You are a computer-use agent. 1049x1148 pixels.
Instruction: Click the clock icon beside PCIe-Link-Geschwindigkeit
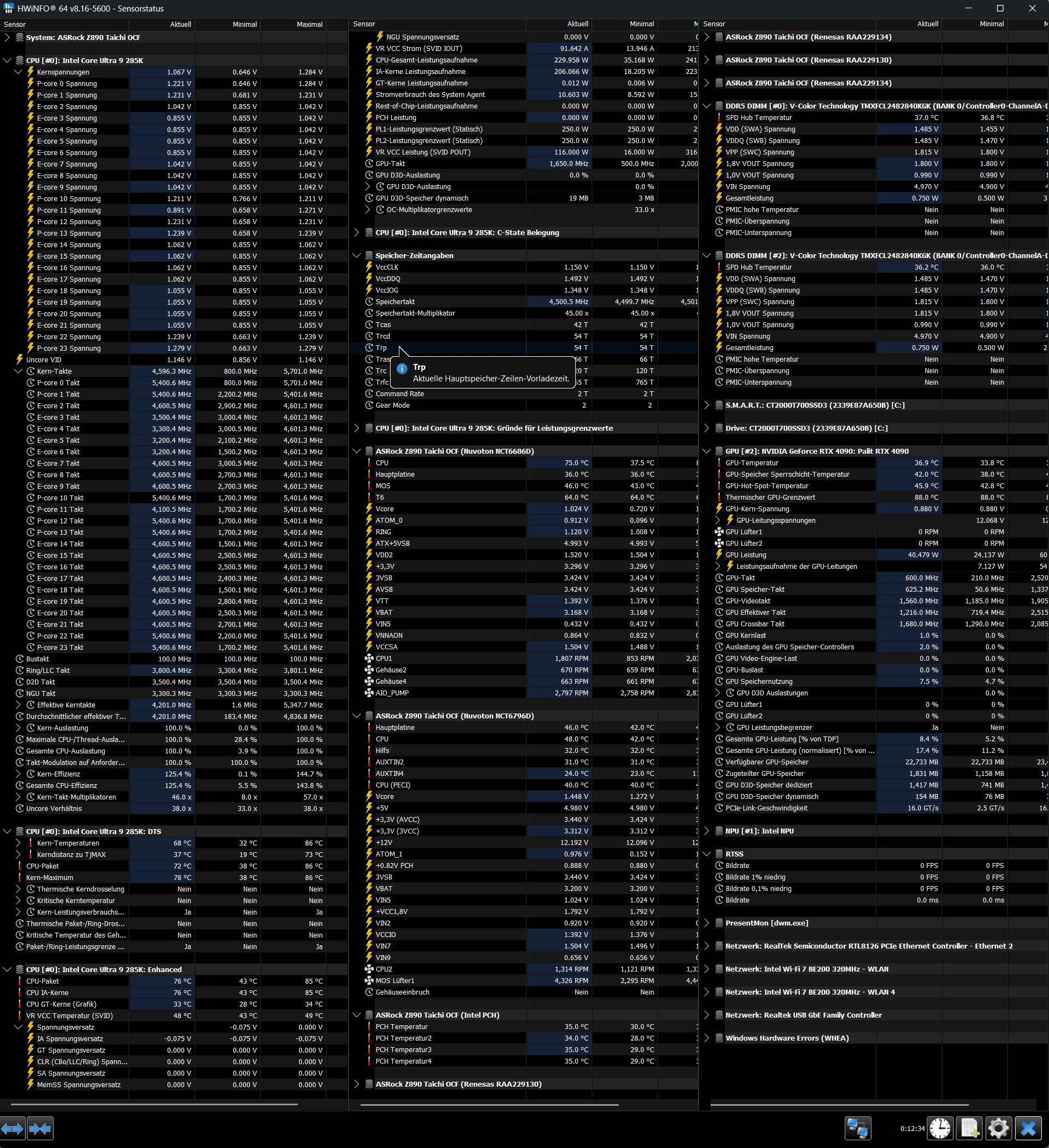719,808
